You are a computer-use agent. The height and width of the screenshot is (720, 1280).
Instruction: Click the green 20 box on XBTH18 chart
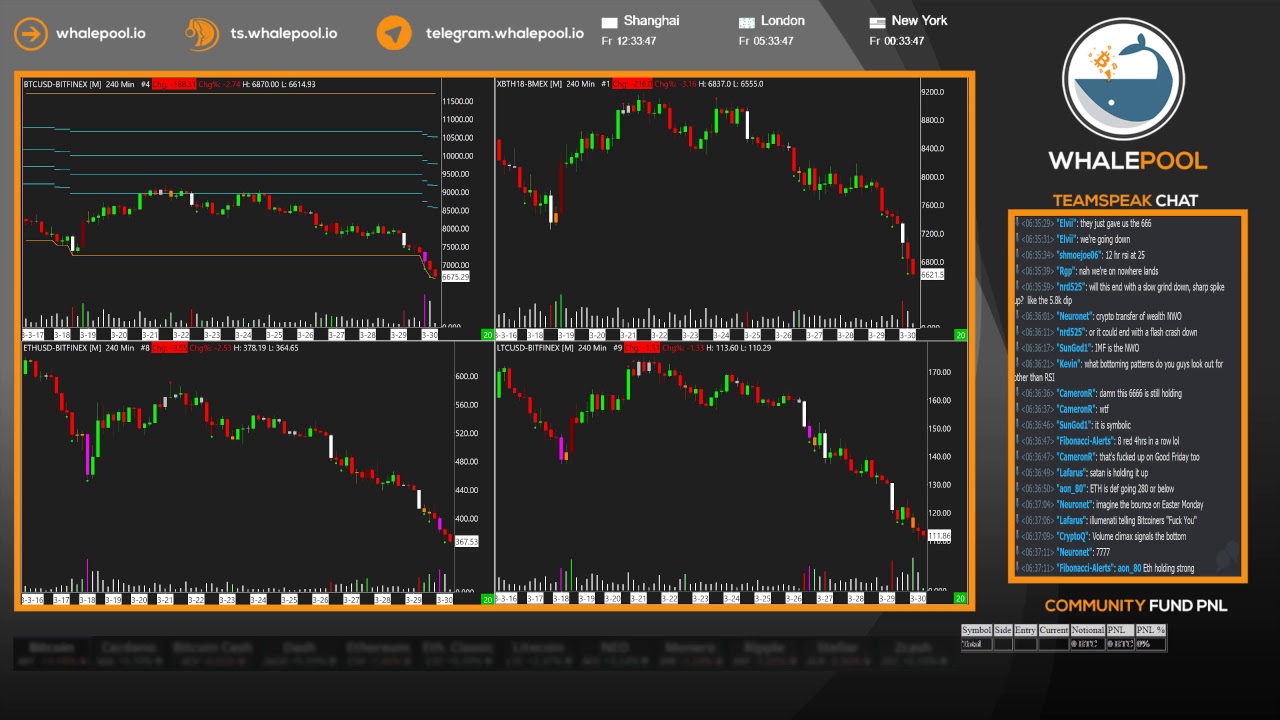[x=960, y=335]
